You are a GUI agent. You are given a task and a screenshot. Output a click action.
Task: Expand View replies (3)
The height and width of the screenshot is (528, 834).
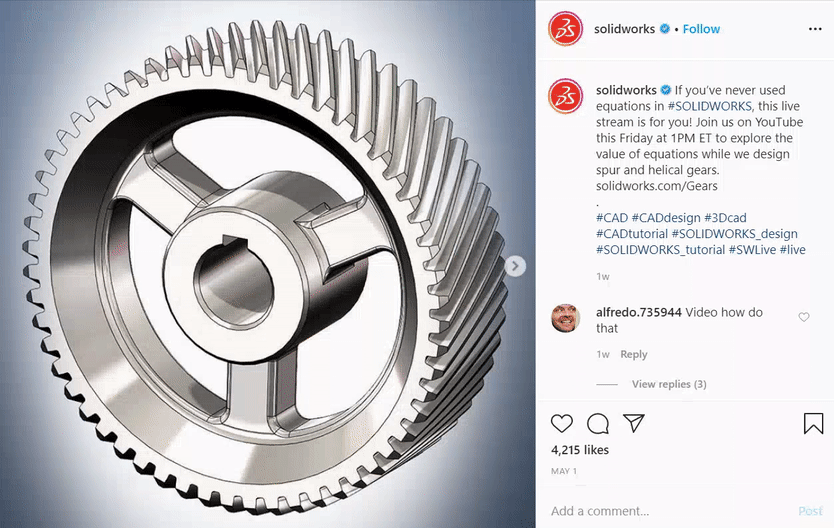coord(669,384)
